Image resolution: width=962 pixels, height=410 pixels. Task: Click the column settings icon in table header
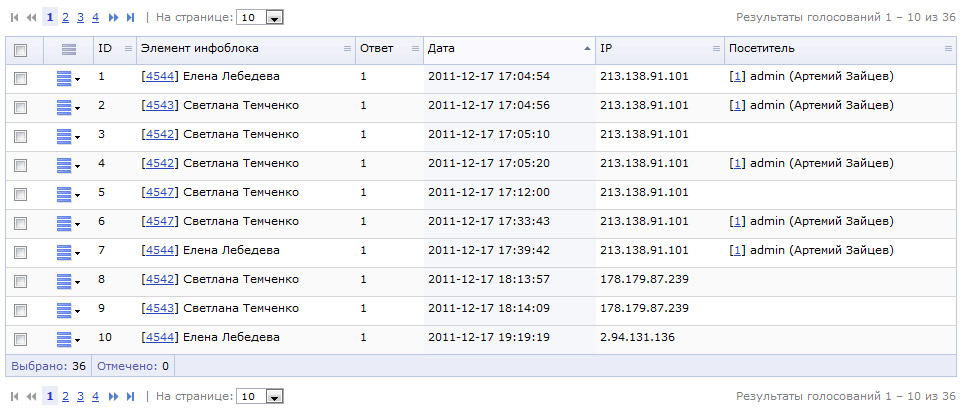coord(68,49)
